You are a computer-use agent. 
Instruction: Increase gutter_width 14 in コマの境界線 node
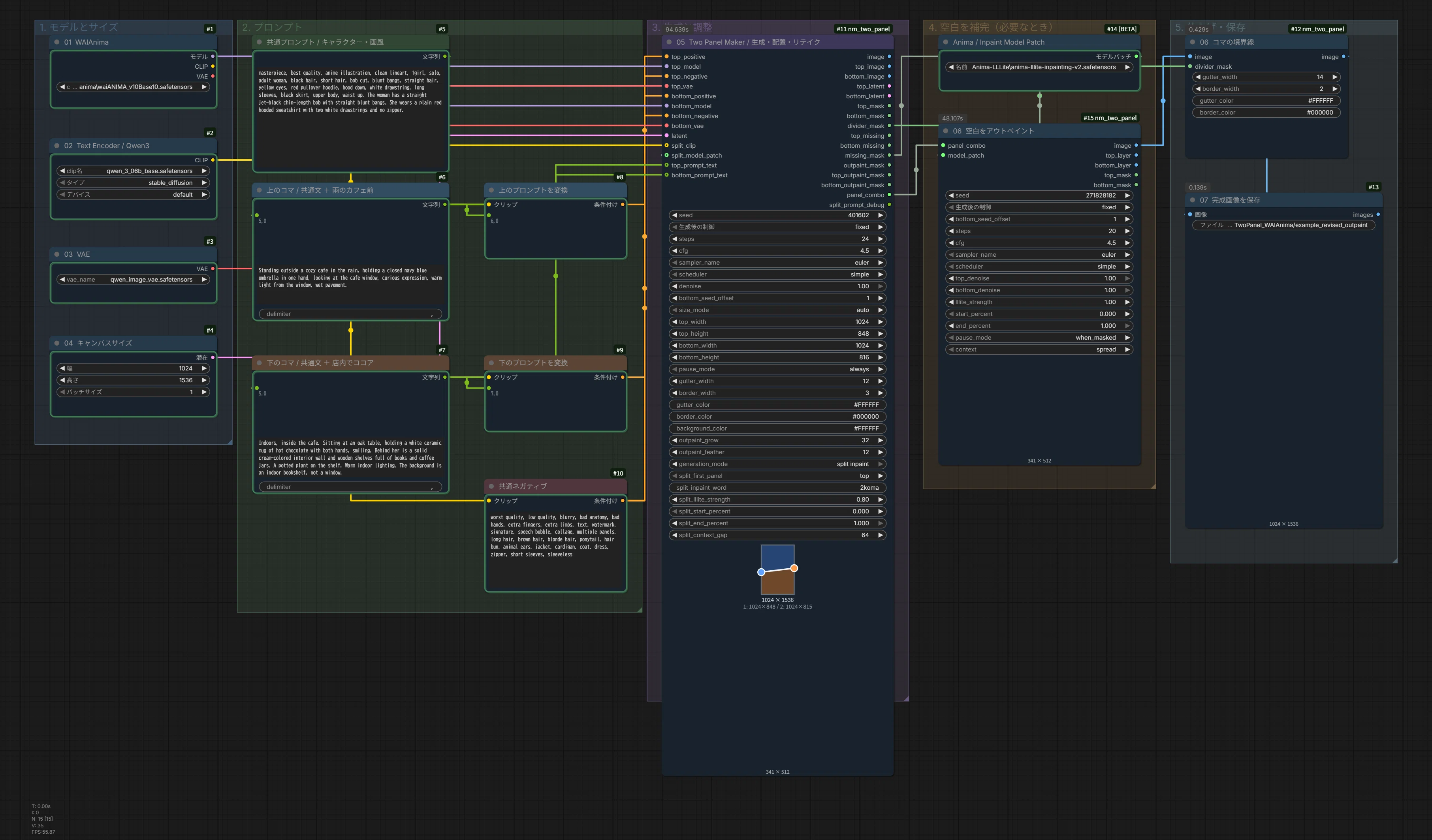1335,77
